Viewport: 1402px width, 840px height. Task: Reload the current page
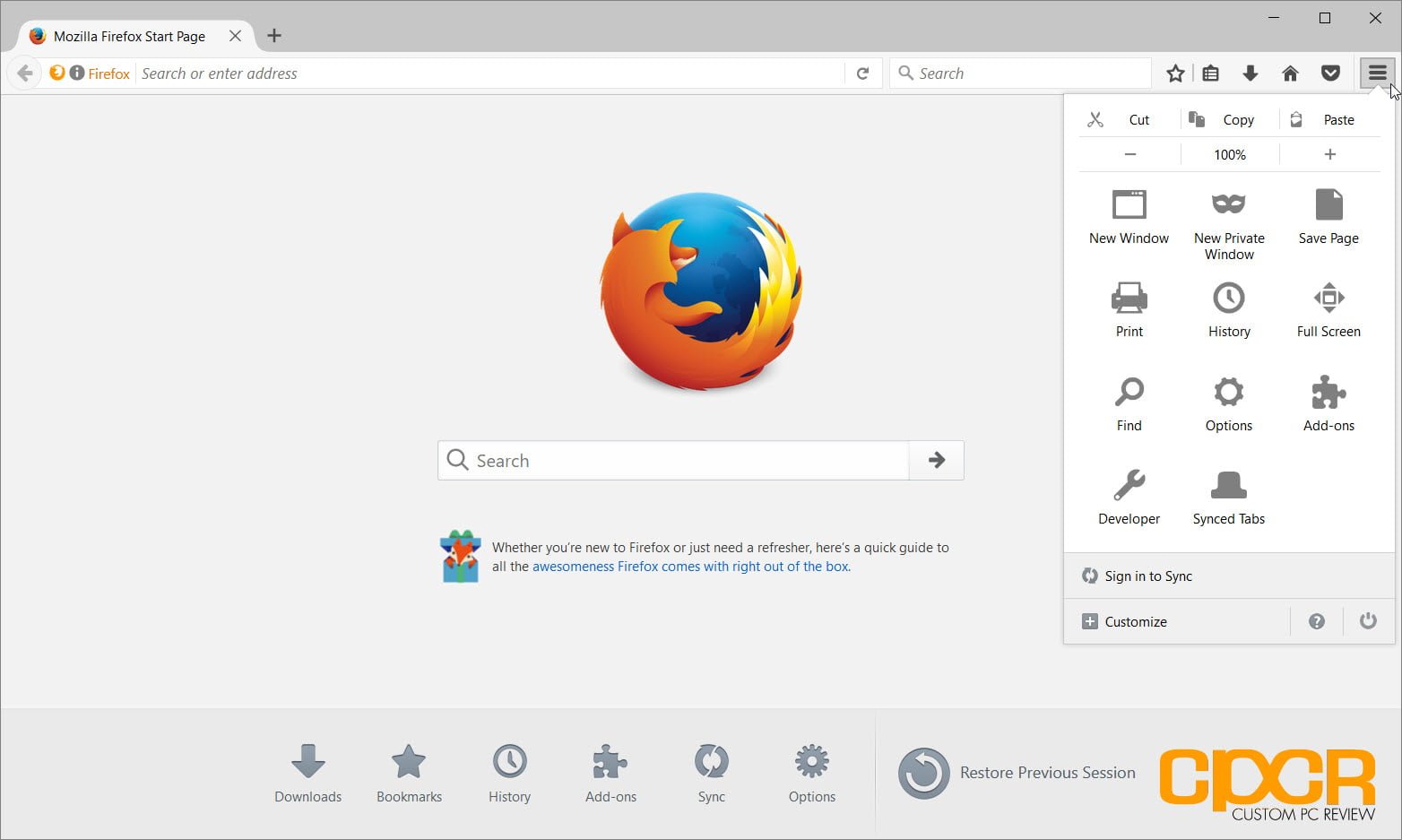[862, 74]
